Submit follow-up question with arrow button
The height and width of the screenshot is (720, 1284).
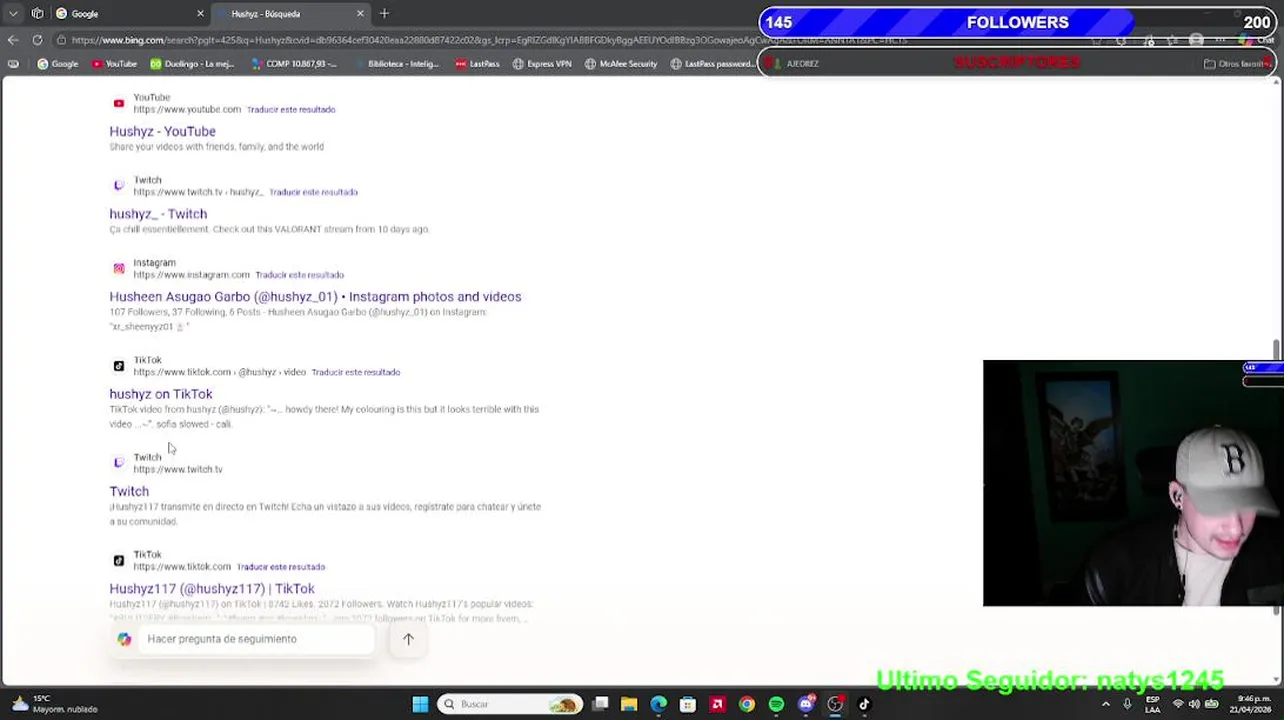point(408,639)
